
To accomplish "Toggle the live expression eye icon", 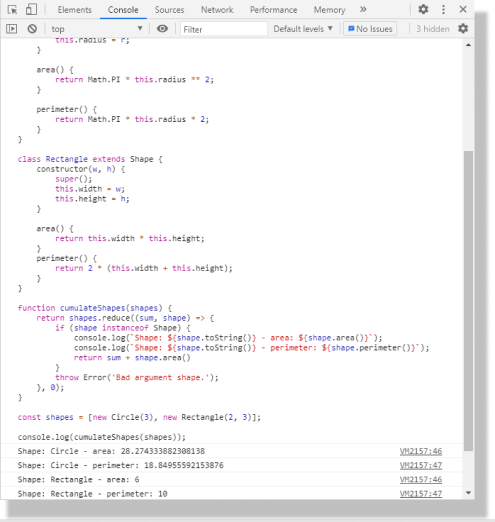I will point(162,29).
